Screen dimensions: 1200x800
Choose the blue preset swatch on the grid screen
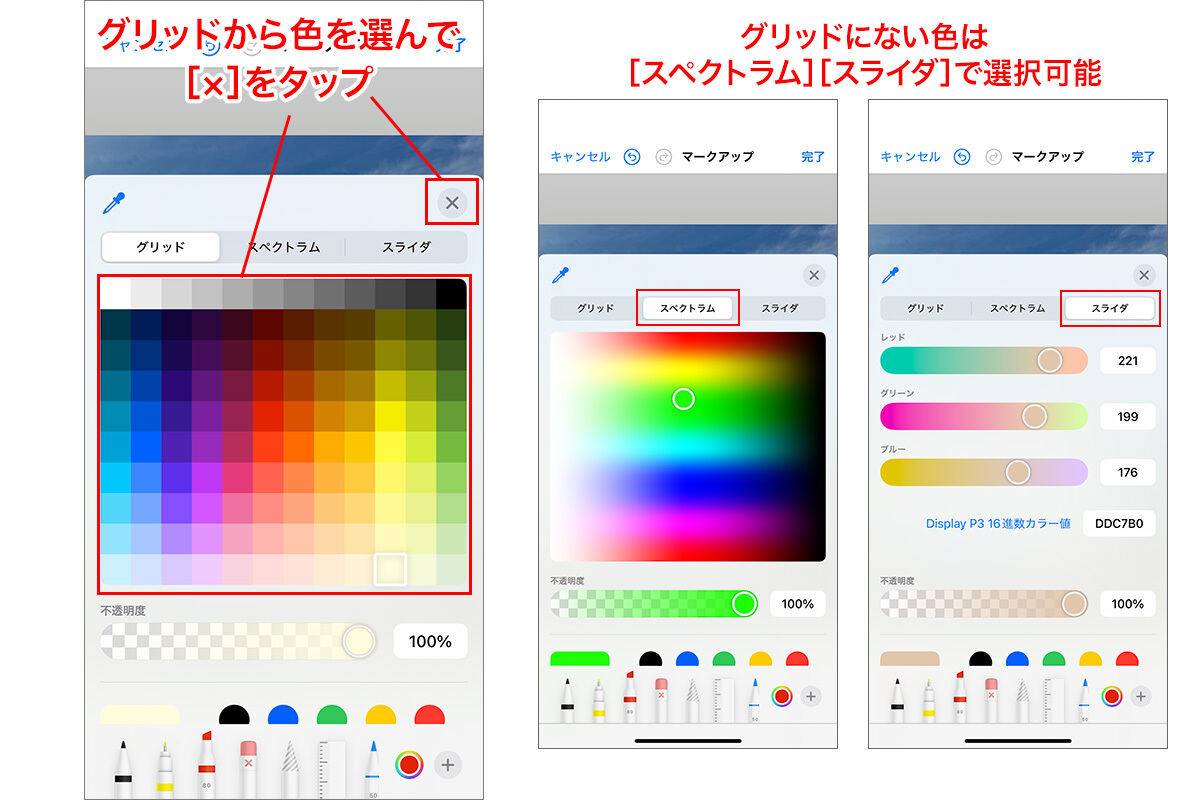[283, 714]
